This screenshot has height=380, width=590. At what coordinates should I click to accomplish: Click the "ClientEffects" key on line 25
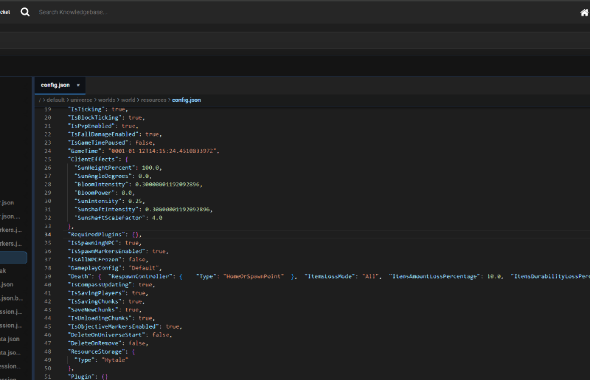tap(93, 159)
